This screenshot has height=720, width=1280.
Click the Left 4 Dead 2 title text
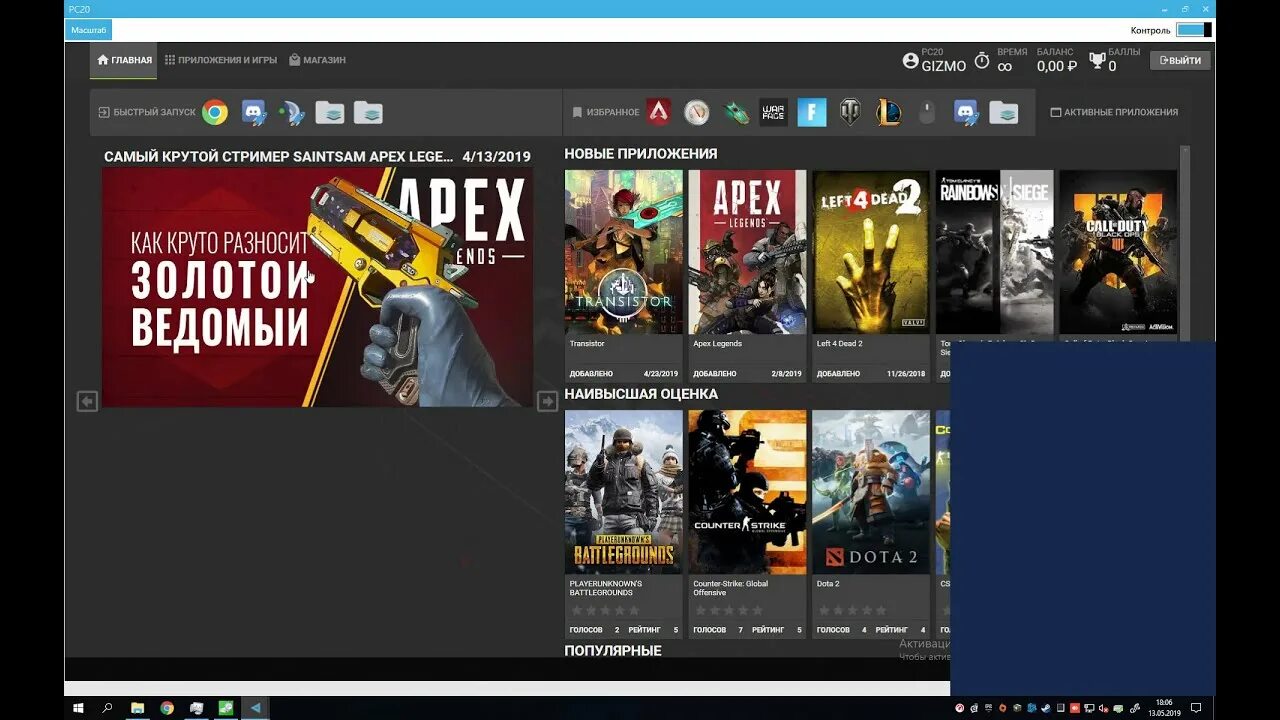(x=839, y=344)
